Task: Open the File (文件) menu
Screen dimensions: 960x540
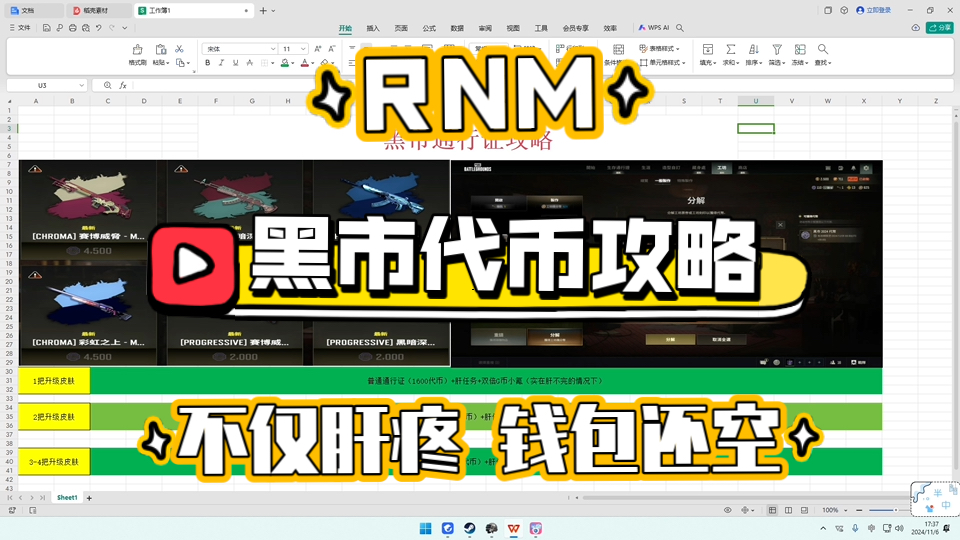Action: (20, 28)
